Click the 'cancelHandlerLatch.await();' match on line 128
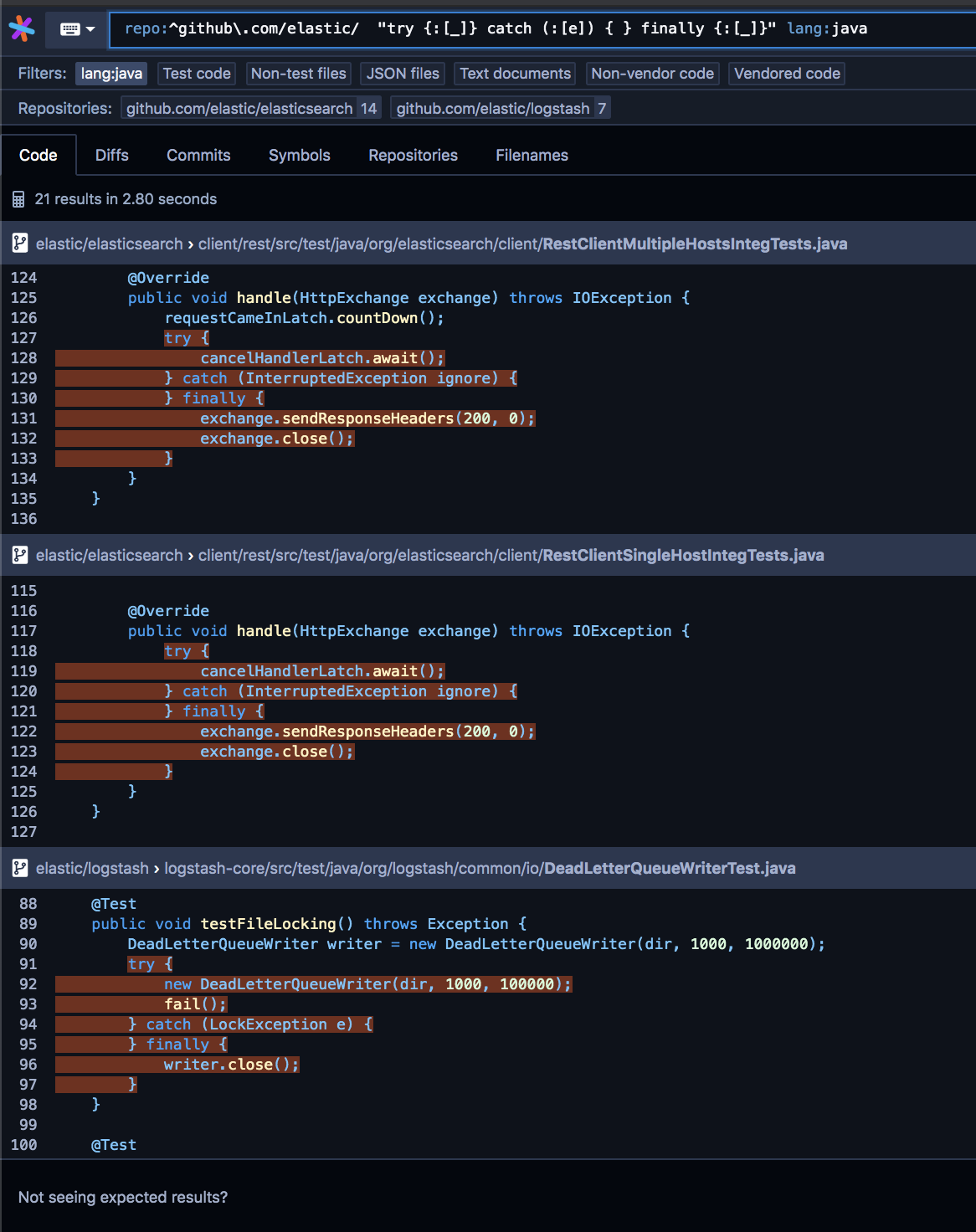The height and width of the screenshot is (1232, 976). (322, 358)
